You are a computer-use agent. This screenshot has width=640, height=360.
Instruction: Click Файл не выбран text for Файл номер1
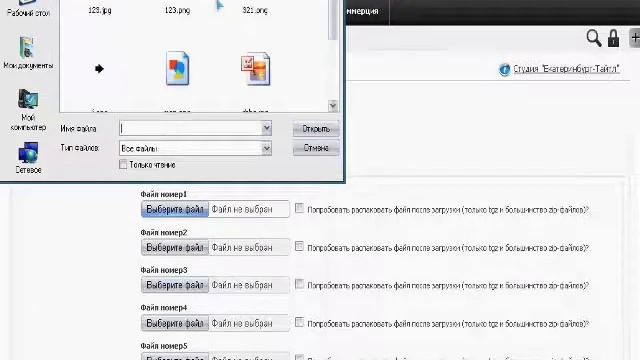click(x=242, y=209)
